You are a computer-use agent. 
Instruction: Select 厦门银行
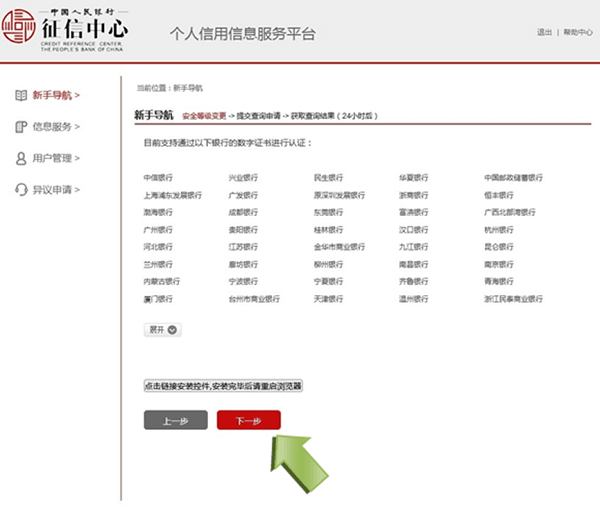[158, 299]
